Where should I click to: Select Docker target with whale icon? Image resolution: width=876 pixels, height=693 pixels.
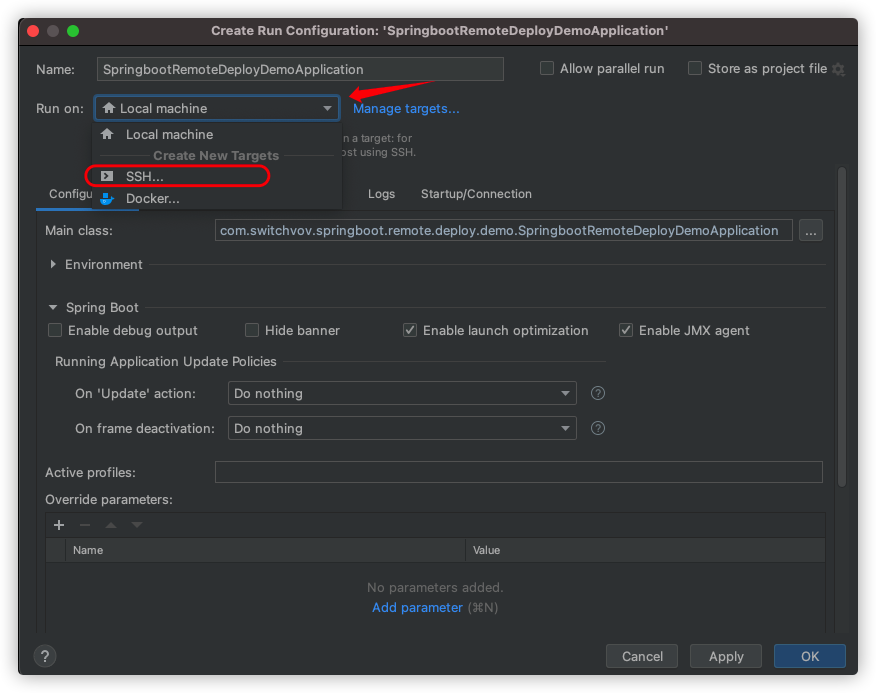point(152,198)
